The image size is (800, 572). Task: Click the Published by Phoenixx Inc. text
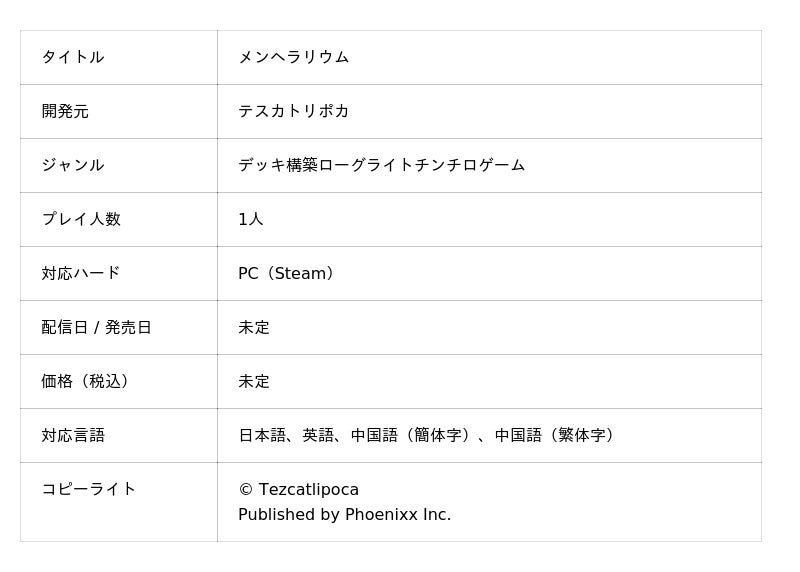point(344,515)
